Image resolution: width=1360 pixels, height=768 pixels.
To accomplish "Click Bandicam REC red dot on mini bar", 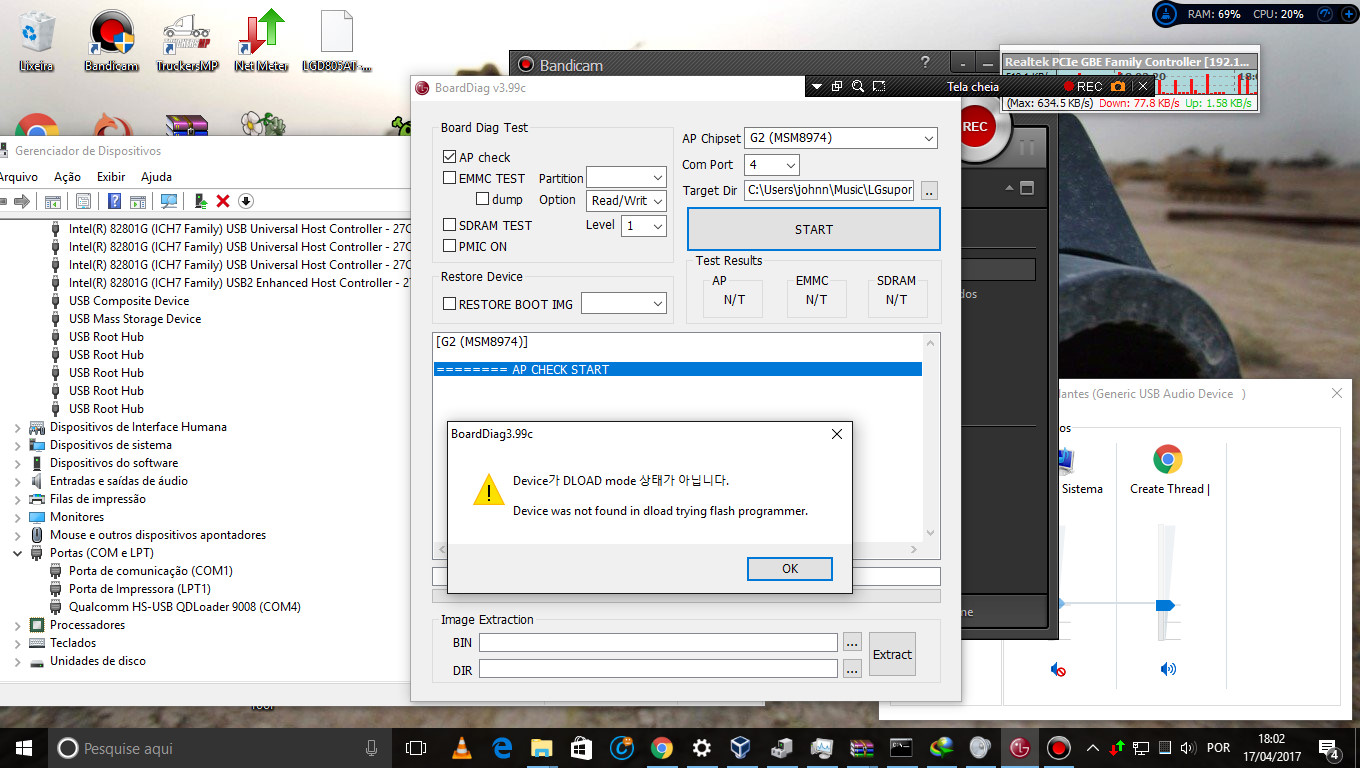I will tap(1068, 87).
